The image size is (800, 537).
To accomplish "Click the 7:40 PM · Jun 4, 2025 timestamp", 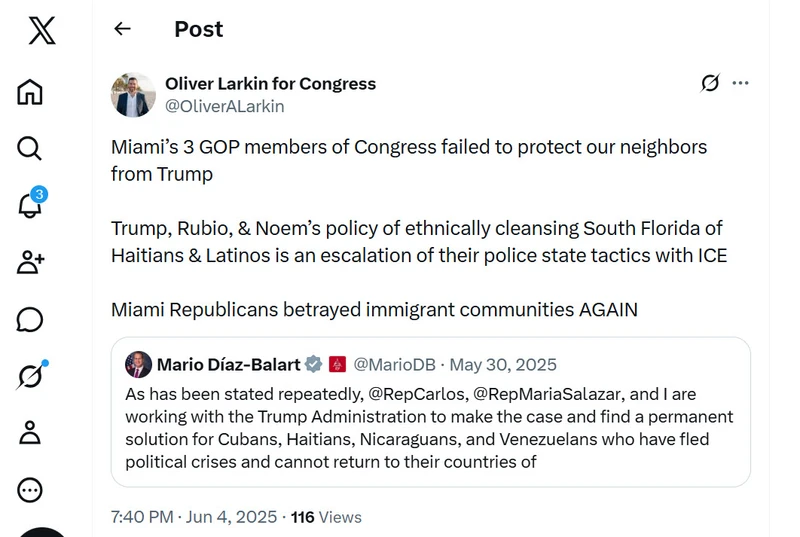I will [194, 517].
